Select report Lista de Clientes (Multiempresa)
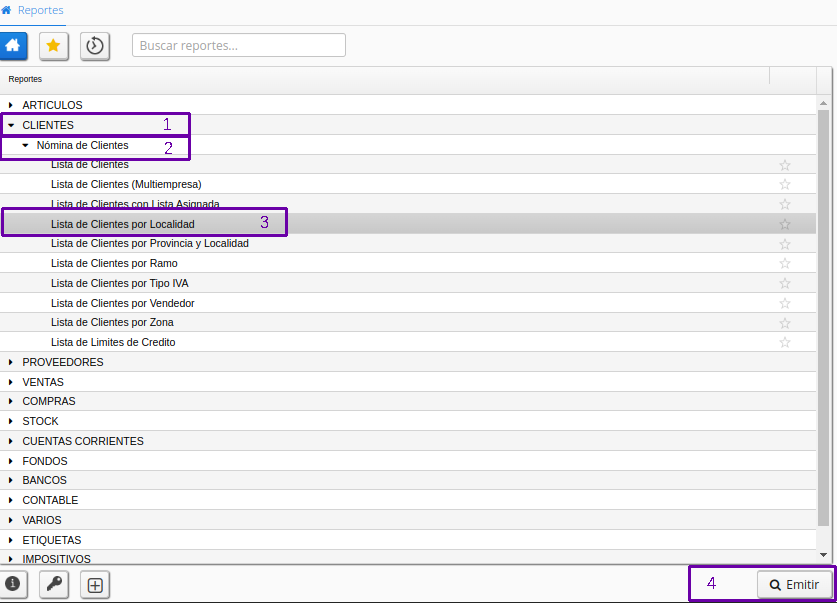 click(126, 185)
